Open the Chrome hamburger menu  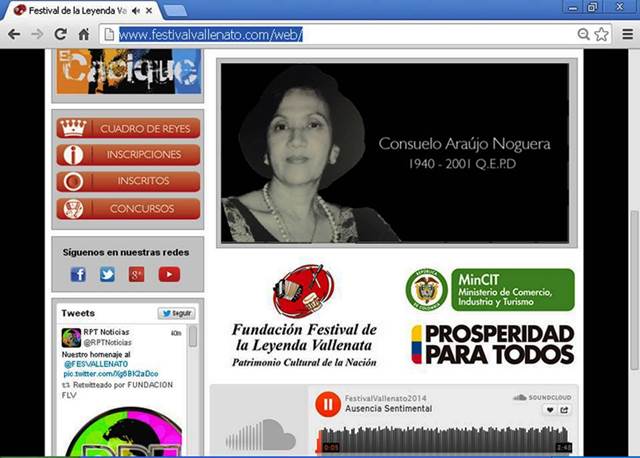click(626, 34)
